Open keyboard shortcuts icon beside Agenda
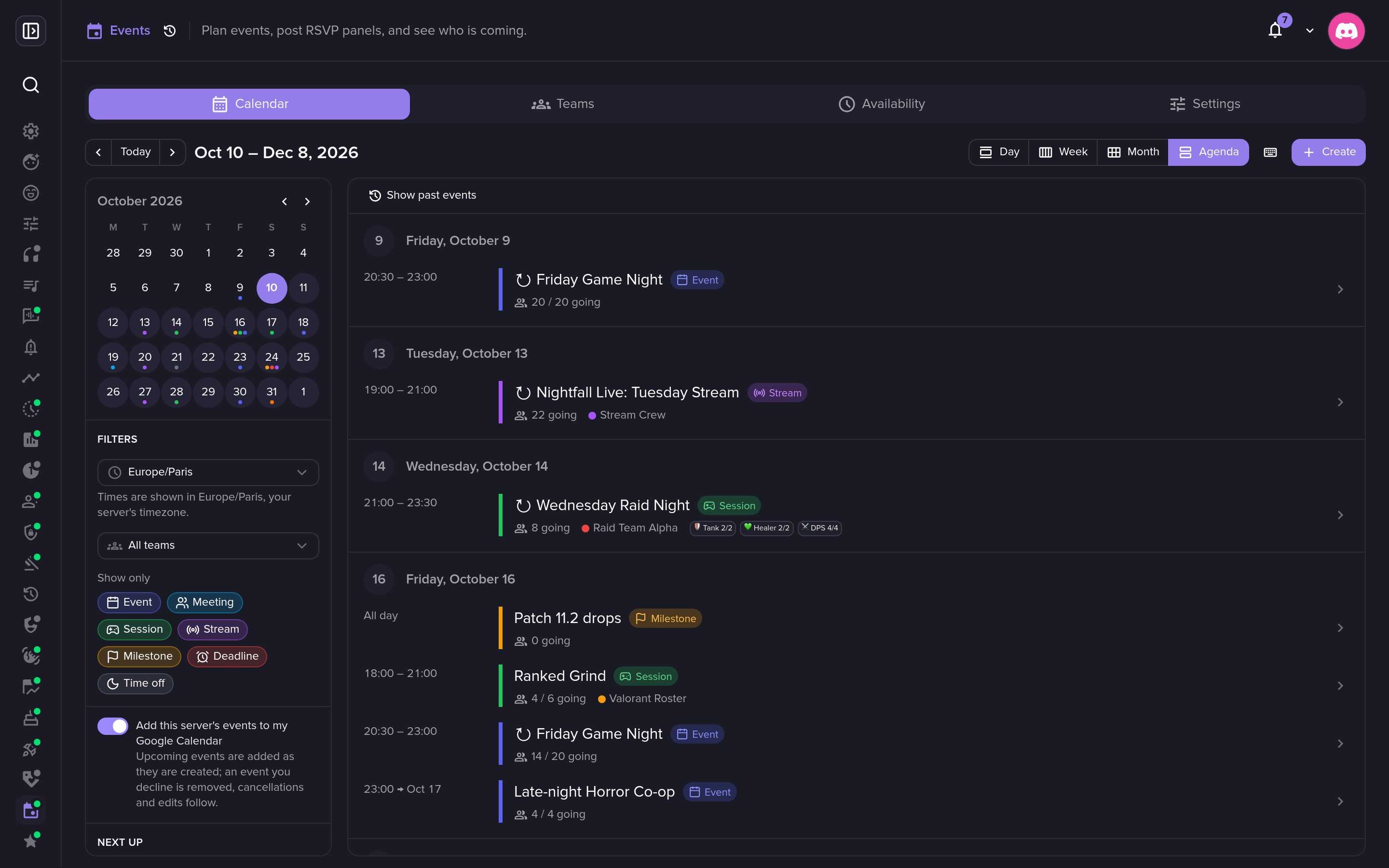The height and width of the screenshot is (868, 1389). coord(1270,152)
